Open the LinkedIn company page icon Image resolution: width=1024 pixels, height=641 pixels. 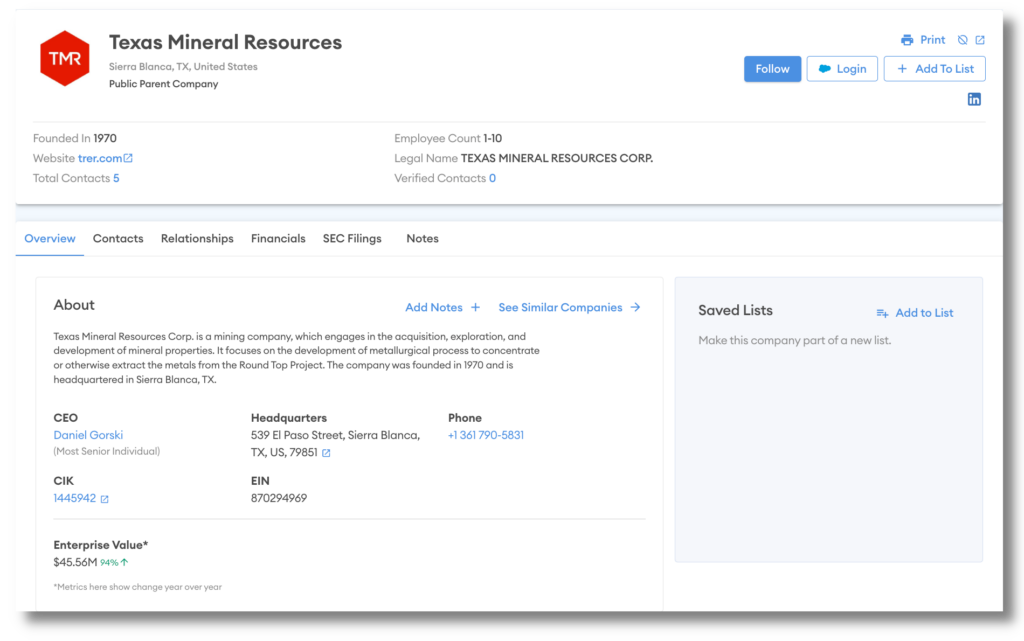point(974,99)
